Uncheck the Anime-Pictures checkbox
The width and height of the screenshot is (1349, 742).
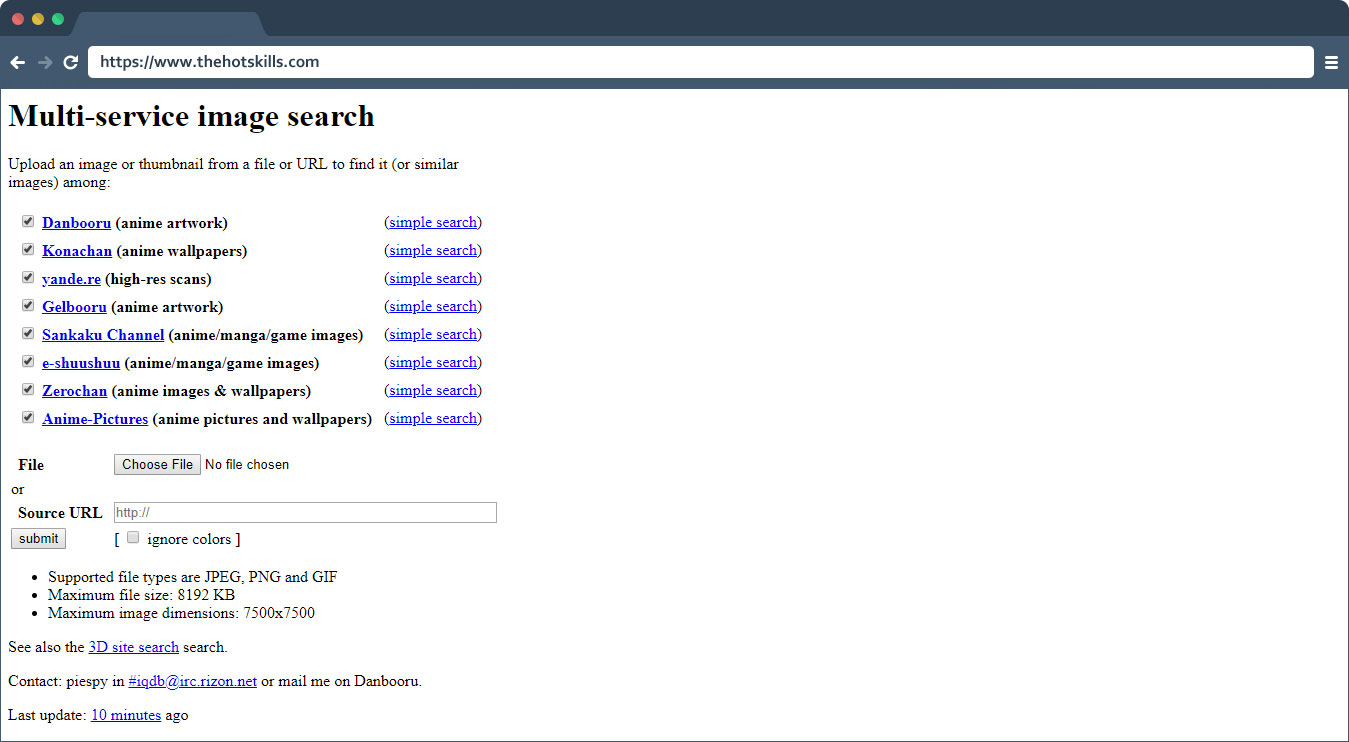click(28, 418)
